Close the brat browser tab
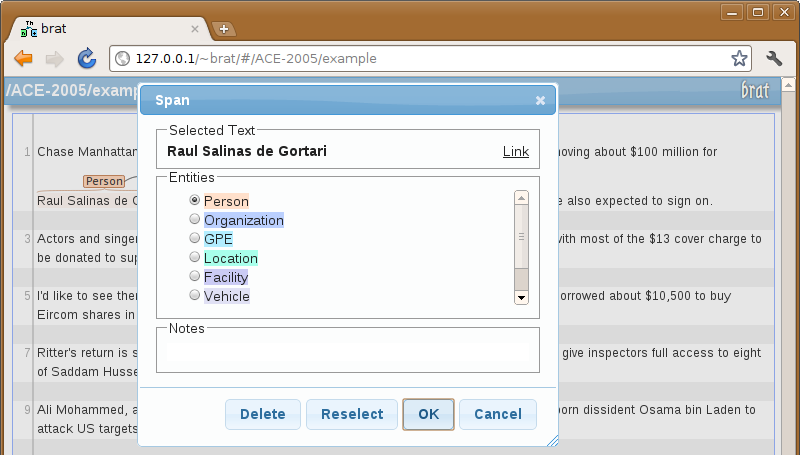 (x=194, y=29)
